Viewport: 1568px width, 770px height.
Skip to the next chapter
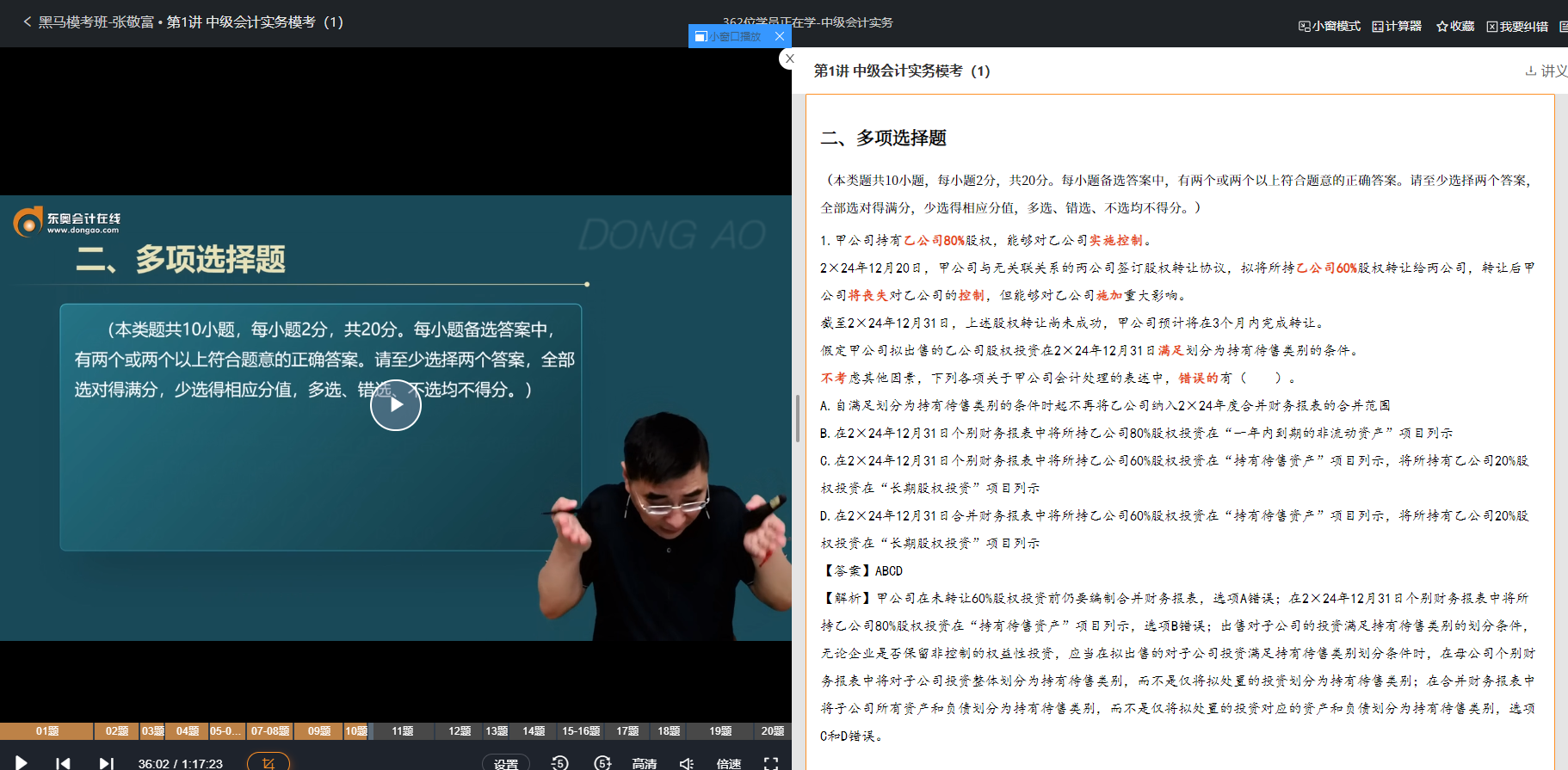click(106, 763)
